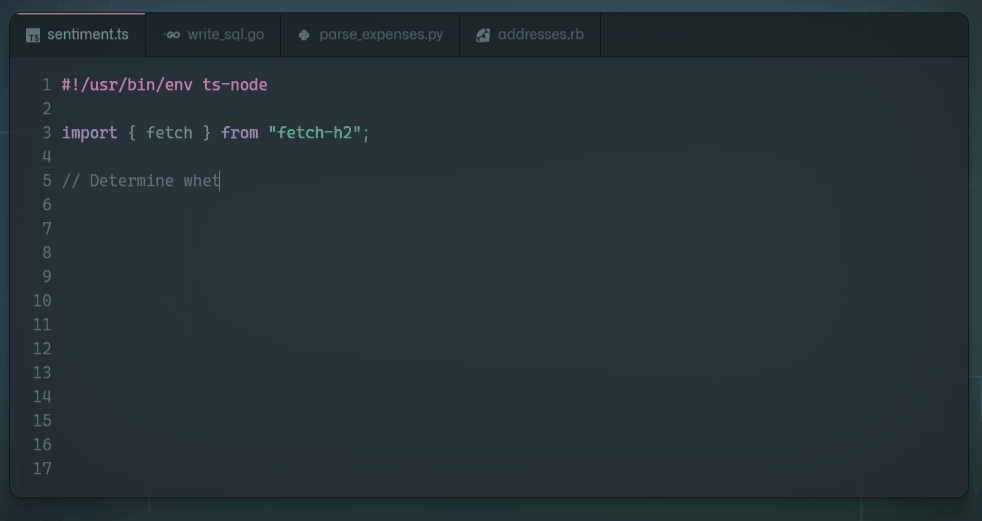Click line number 10 in the gutter

tap(42, 301)
